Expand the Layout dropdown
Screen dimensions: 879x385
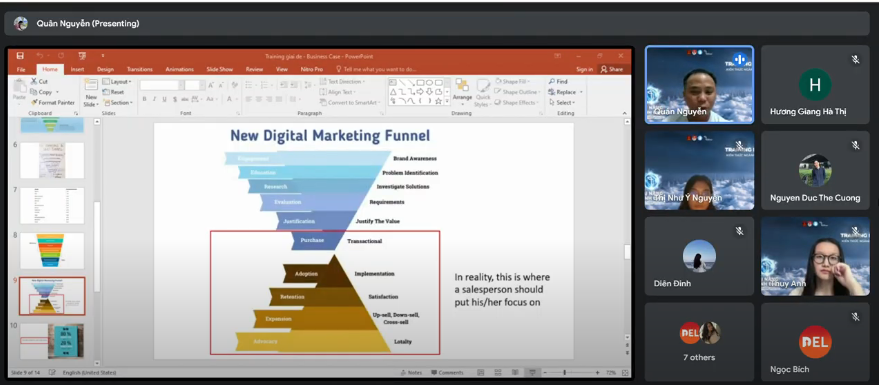point(117,81)
